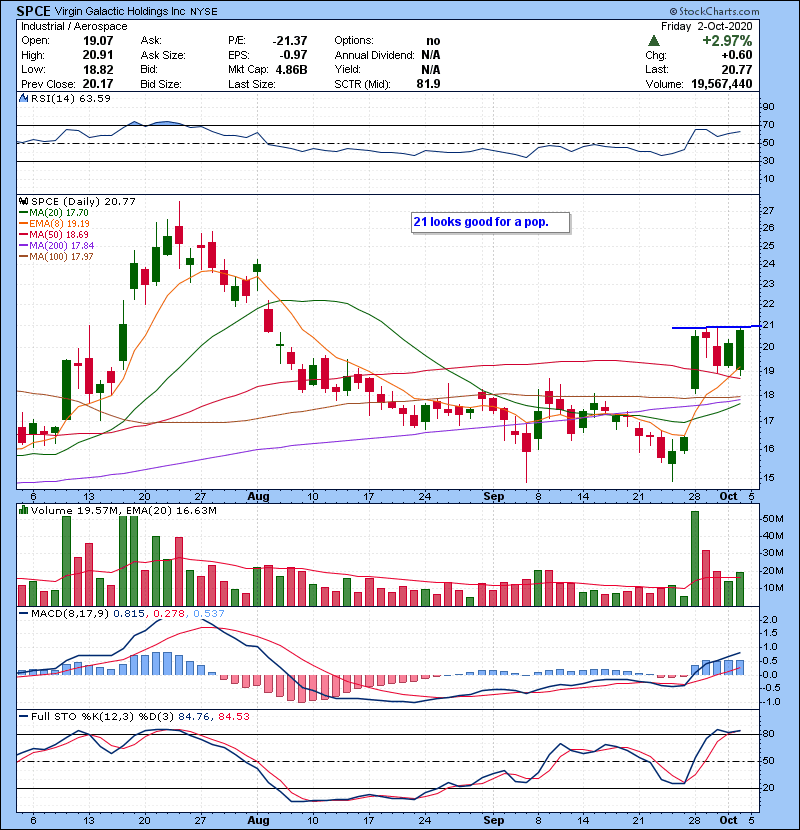The height and width of the screenshot is (830, 800).
Task: Click the Oct label under the price chart
Action: [x=729, y=497]
